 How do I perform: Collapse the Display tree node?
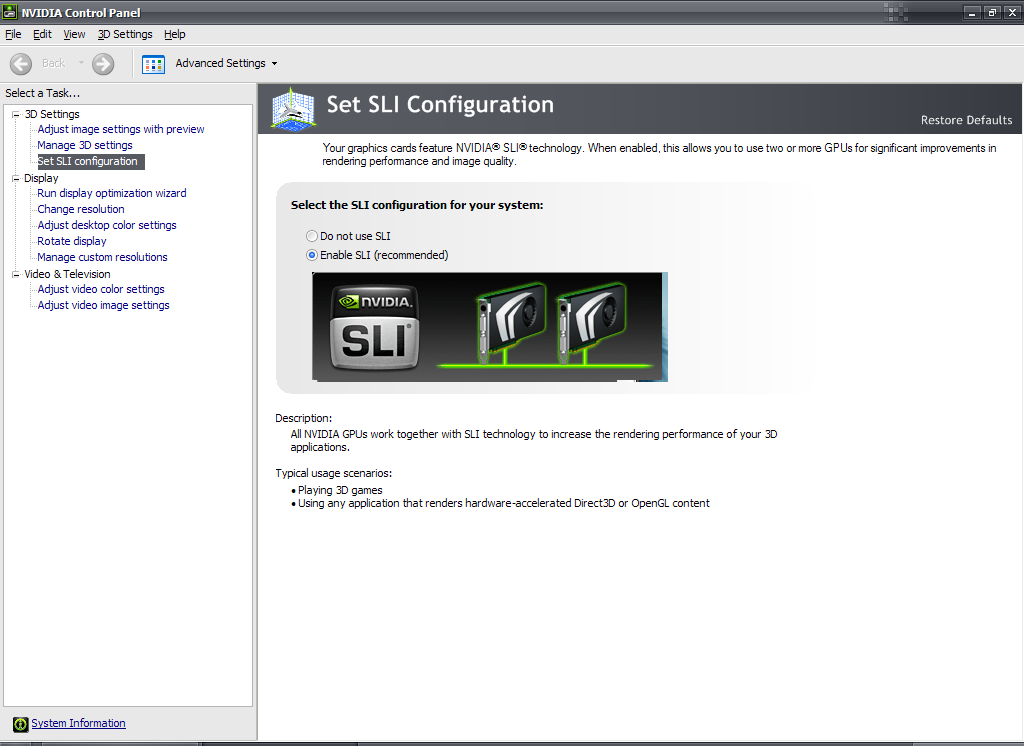[x=16, y=178]
